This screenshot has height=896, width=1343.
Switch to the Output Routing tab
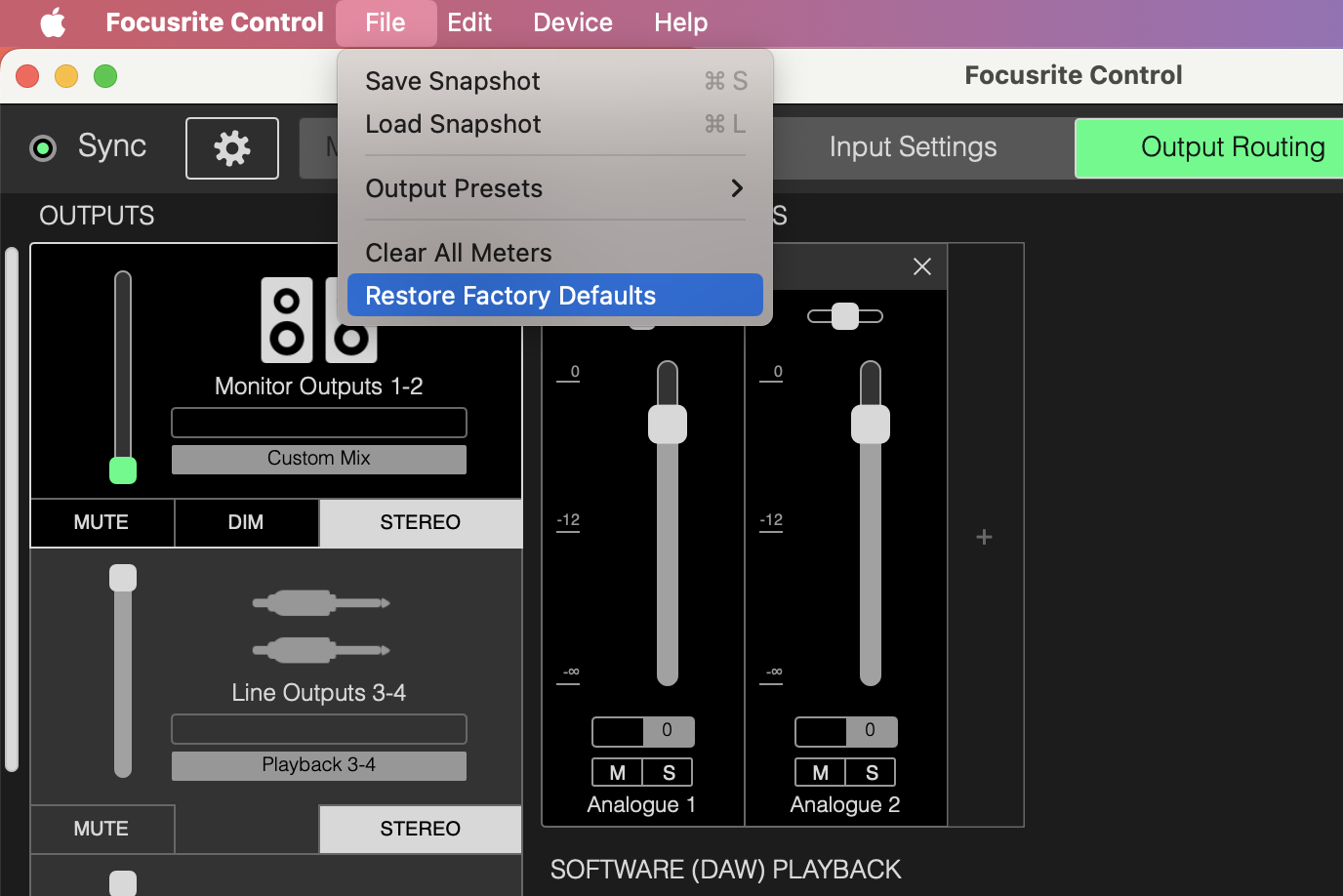(1210, 147)
